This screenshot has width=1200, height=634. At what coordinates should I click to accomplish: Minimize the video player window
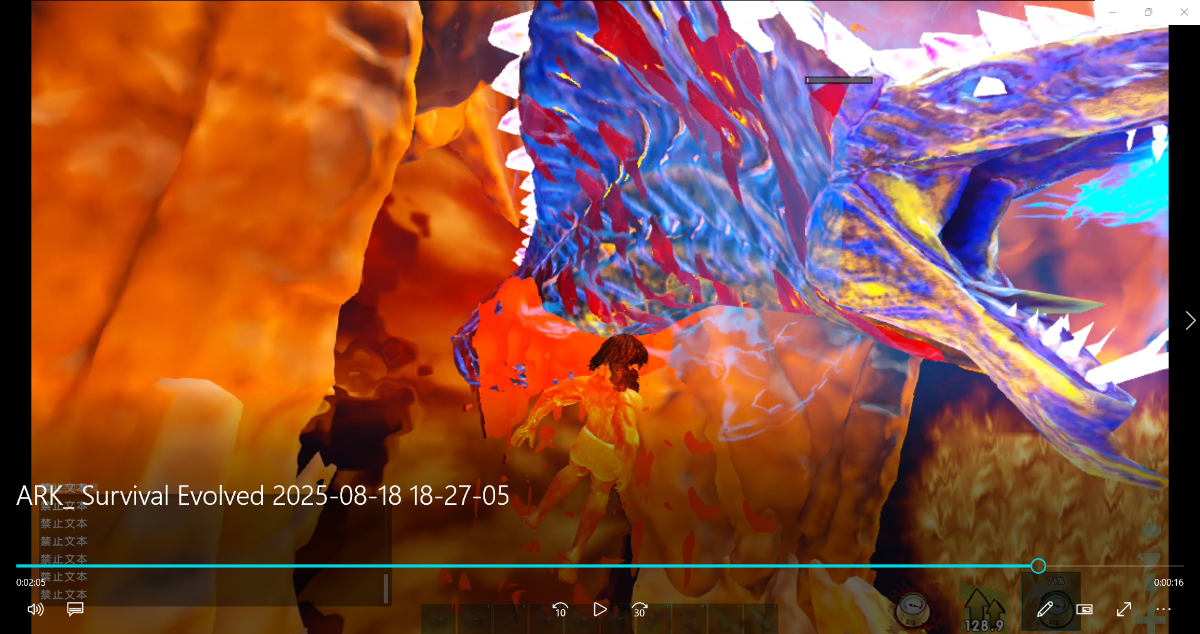(x=1114, y=12)
